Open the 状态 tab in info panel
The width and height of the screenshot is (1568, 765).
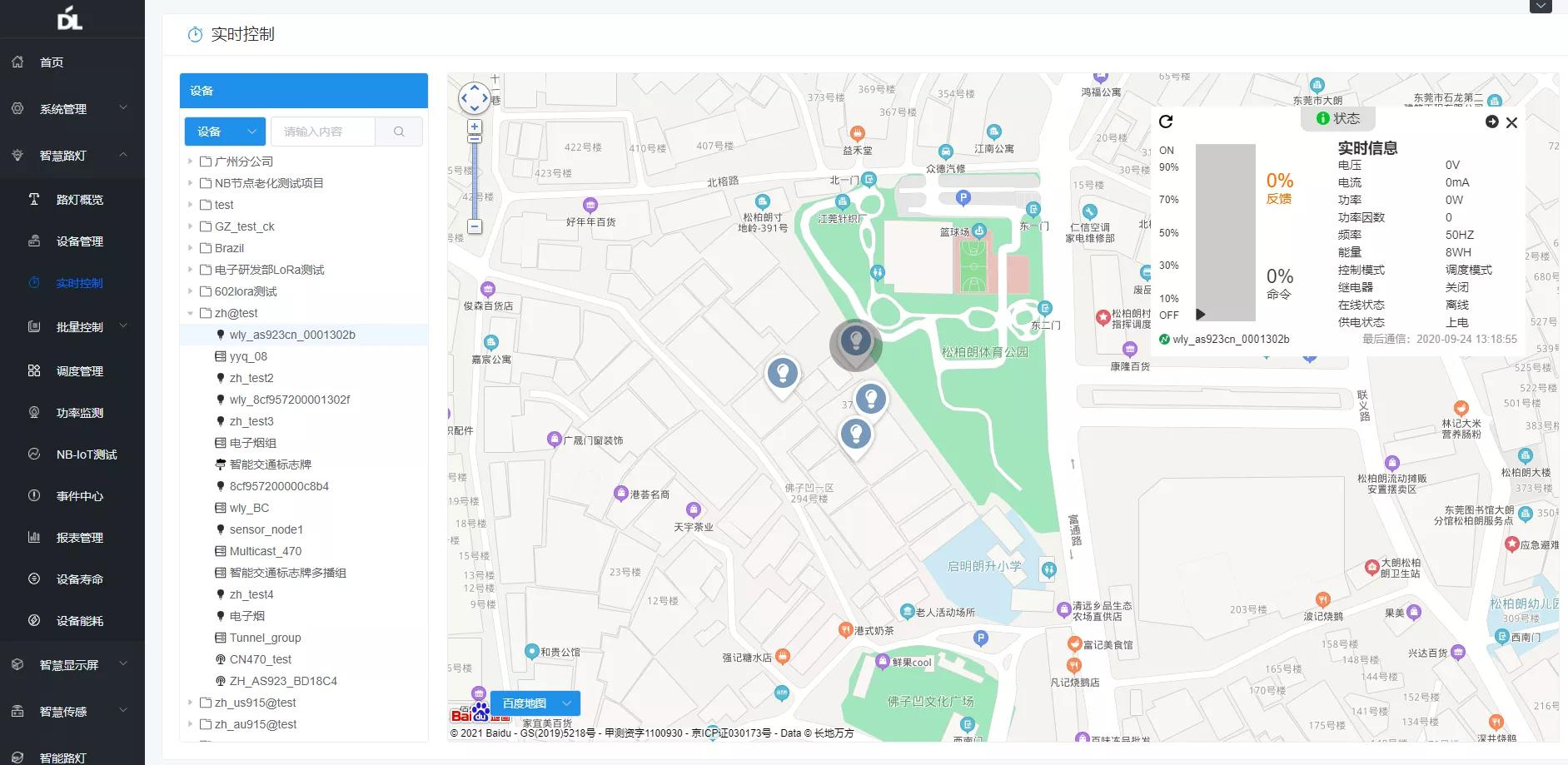tap(1338, 118)
